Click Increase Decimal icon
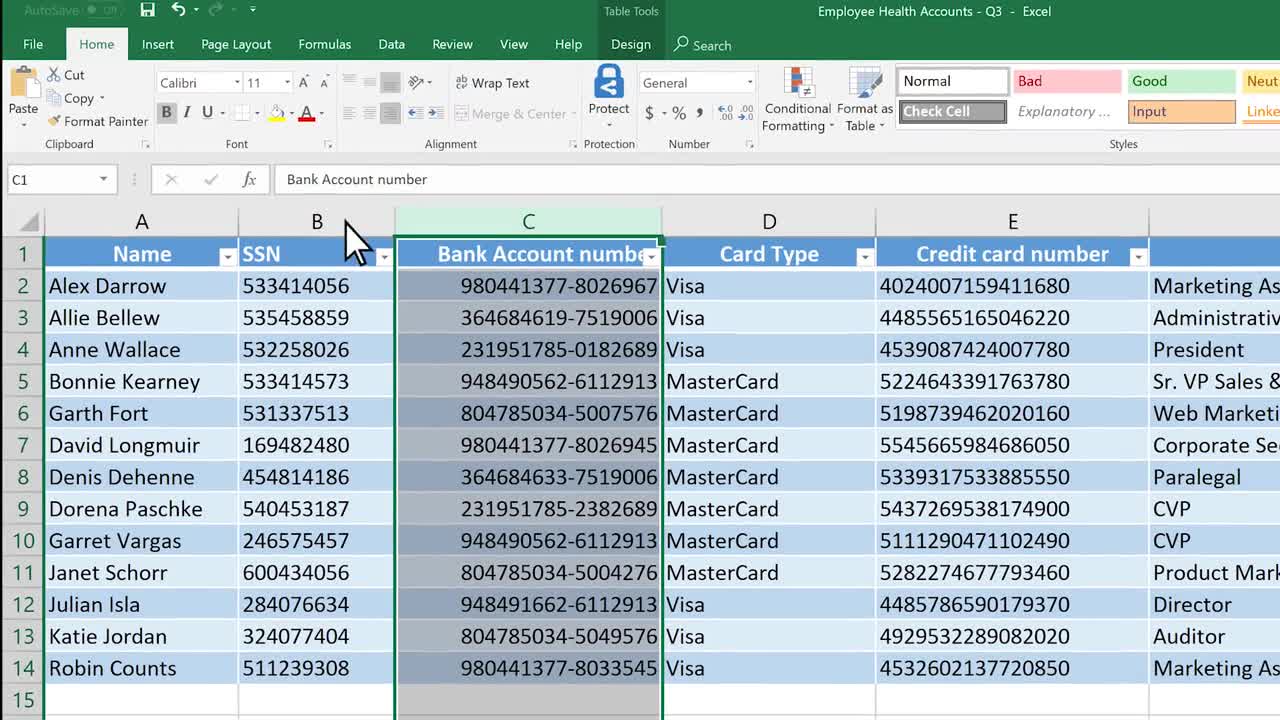 [725, 113]
